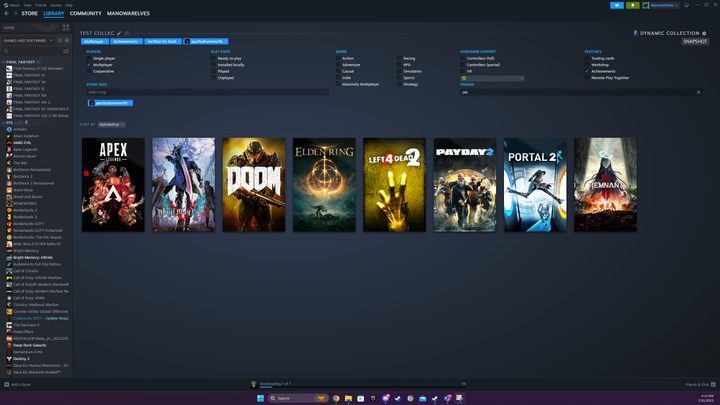Click the back navigation arrow
Image resolution: width=720 pixels, height=405 pixels.
tap(6, 13)
